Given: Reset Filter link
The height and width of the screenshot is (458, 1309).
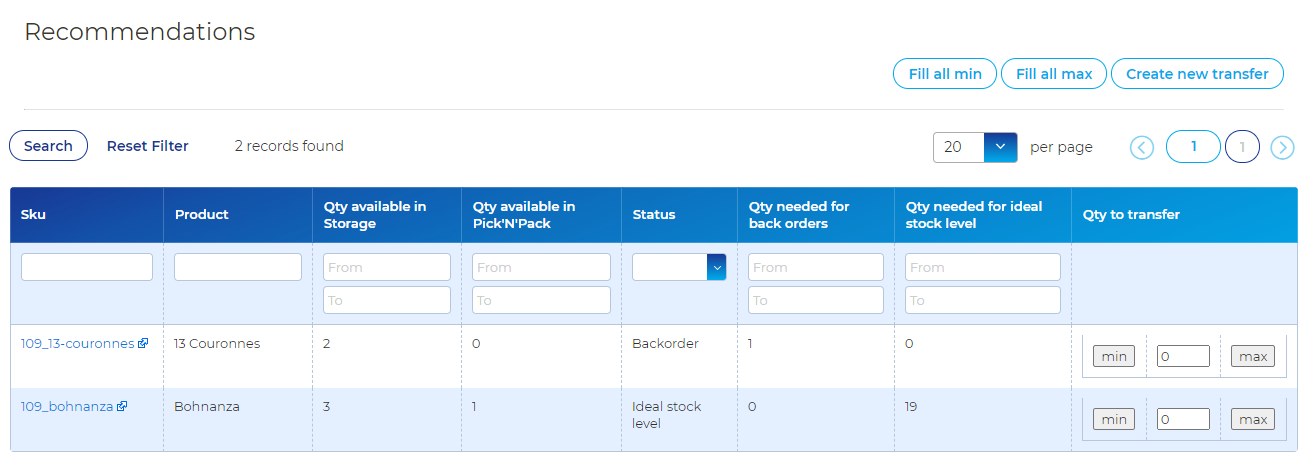Looking at the screenshot, I should [x=148, y=146].
